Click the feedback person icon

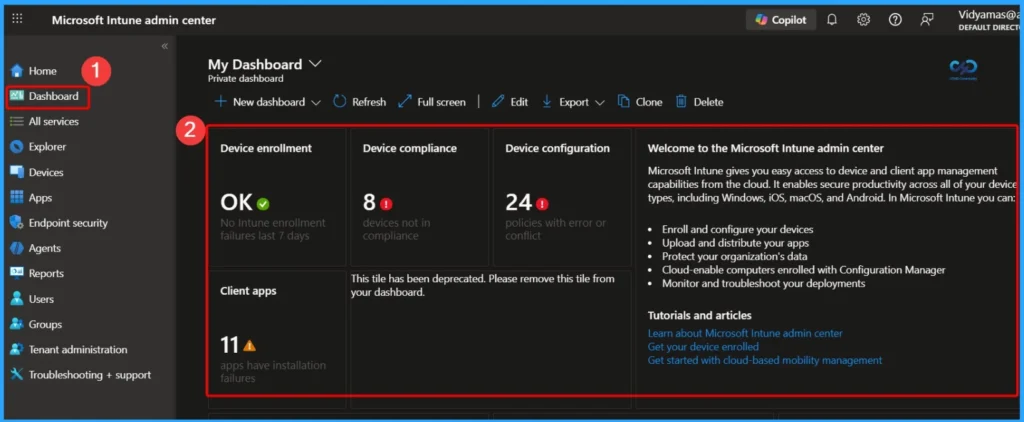pyautogui.click(x=927, y=20)
